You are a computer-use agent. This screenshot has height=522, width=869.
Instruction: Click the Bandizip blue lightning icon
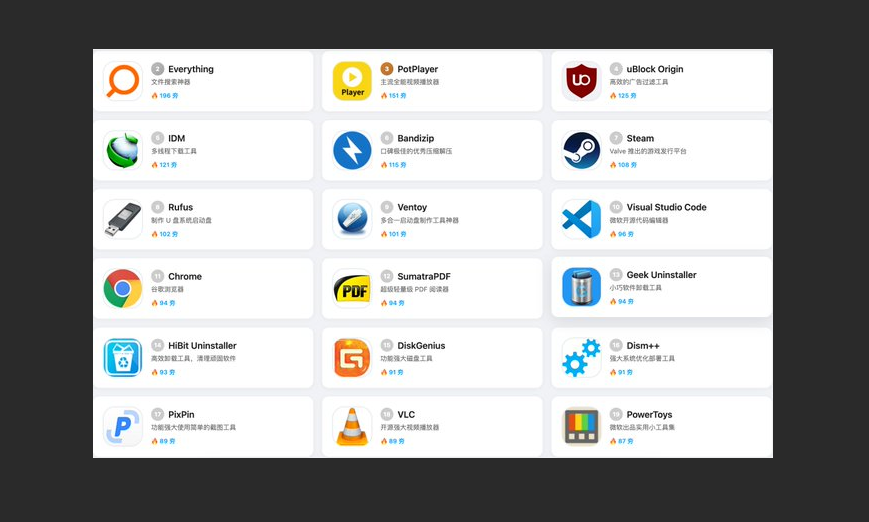352,150
